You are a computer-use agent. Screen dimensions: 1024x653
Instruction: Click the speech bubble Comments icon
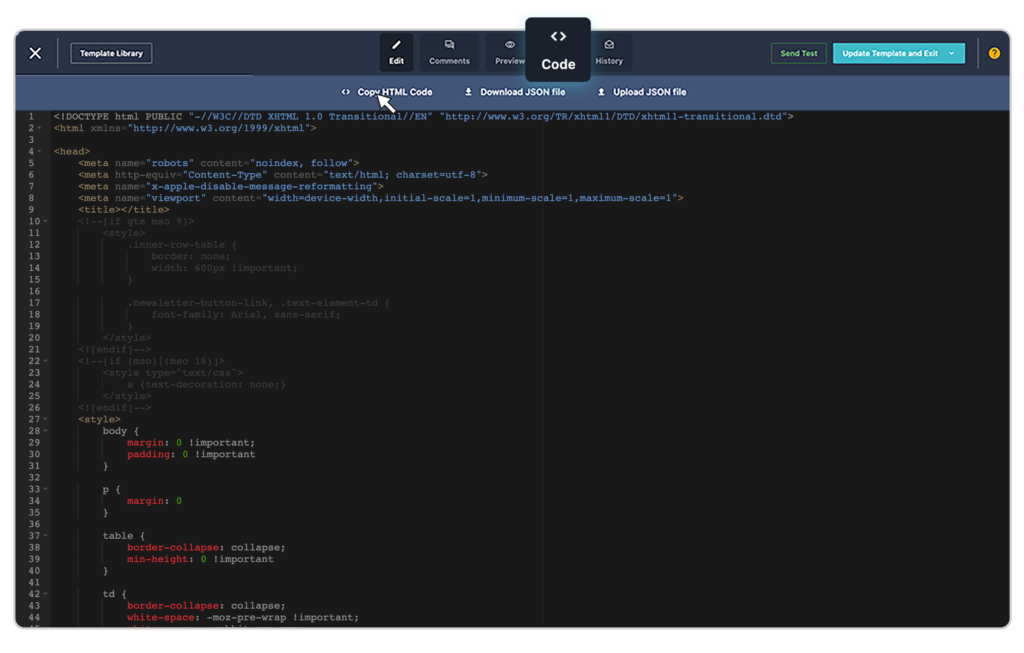coord(449,45)
